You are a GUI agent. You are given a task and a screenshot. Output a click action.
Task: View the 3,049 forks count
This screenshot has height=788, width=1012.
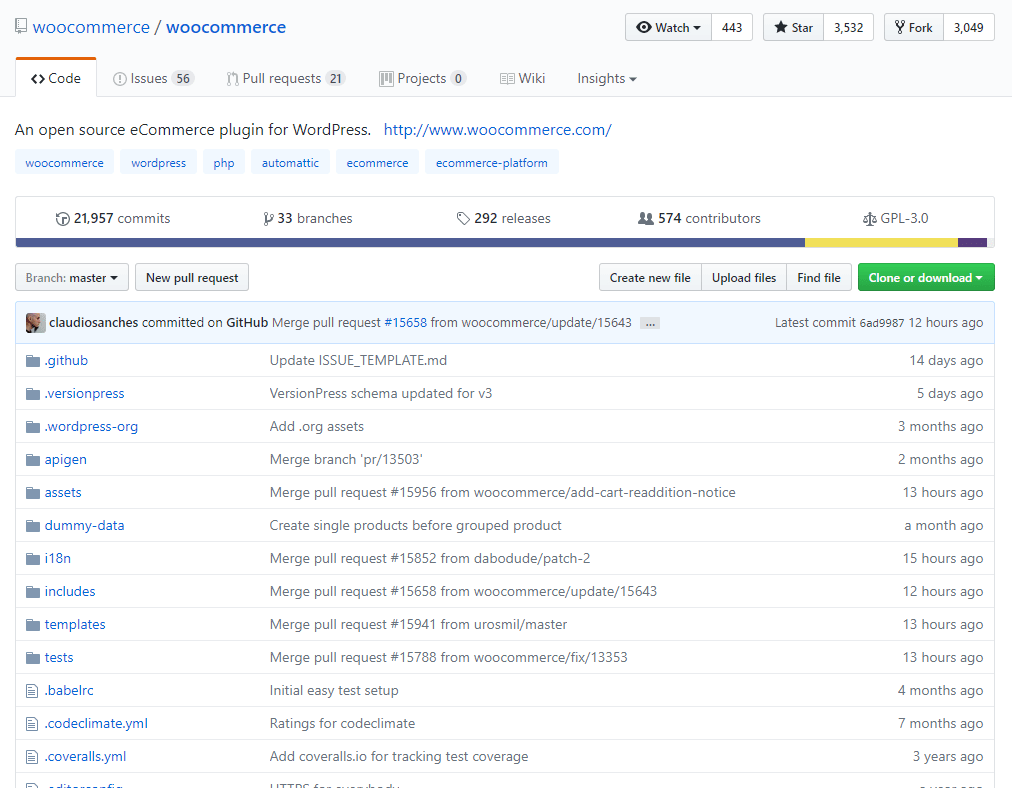(969, 27)
